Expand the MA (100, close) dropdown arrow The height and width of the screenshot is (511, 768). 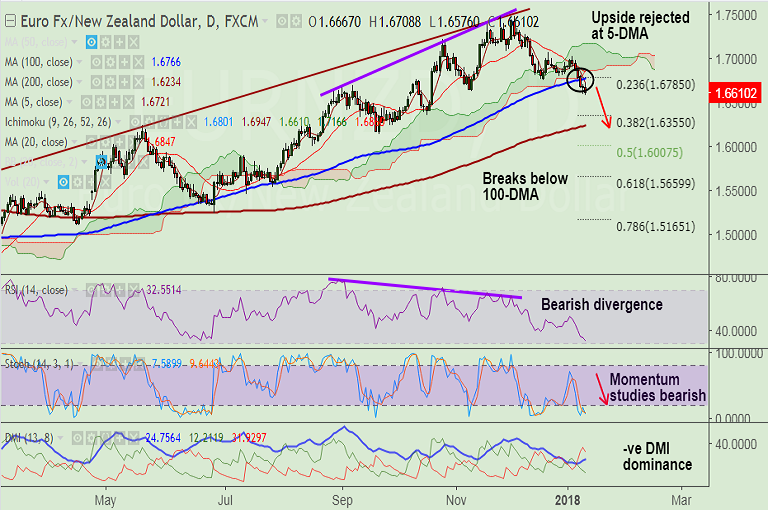point(80,62)
